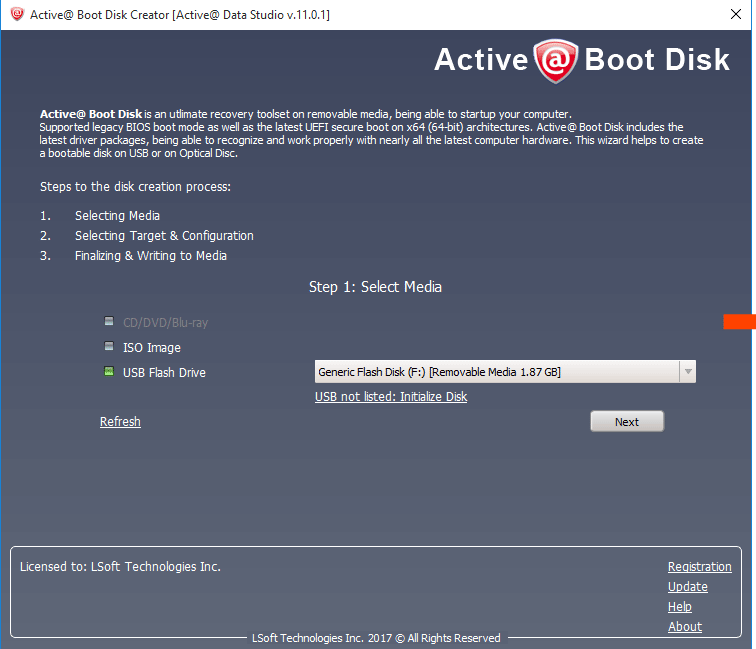Click 'Selecting Target & Configuration' step entry
This screenshot has height=649, width=756.
pyautogui.click(x=164, y=236)
